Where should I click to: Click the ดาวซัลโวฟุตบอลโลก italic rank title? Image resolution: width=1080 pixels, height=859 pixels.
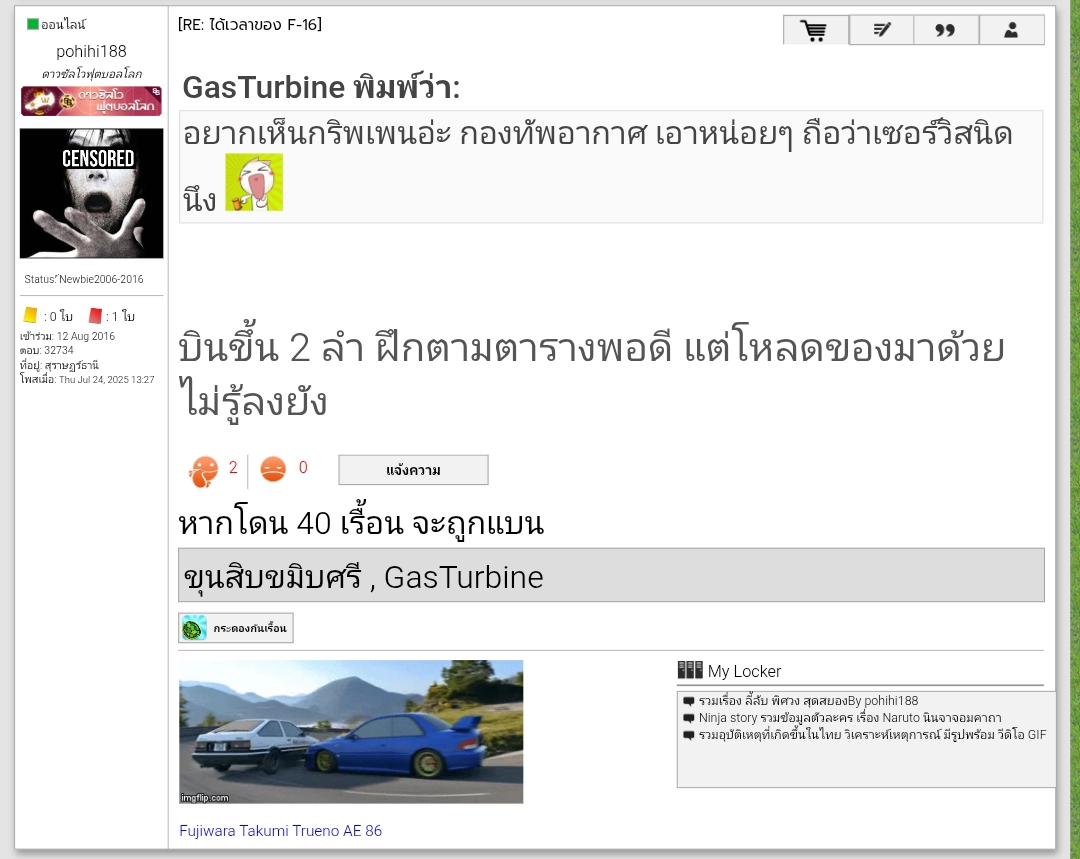pos(92,74)
